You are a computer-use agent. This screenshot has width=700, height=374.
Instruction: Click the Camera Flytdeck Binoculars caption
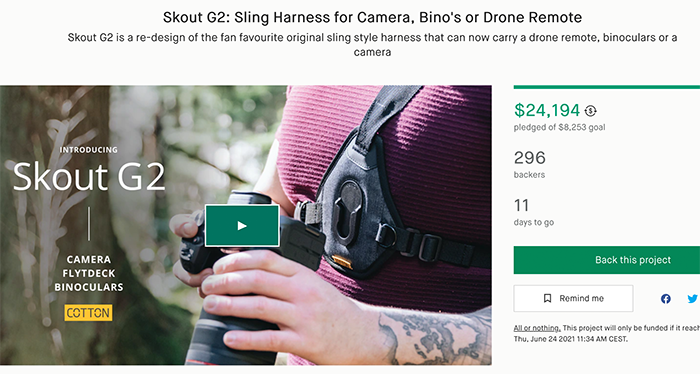89,273
